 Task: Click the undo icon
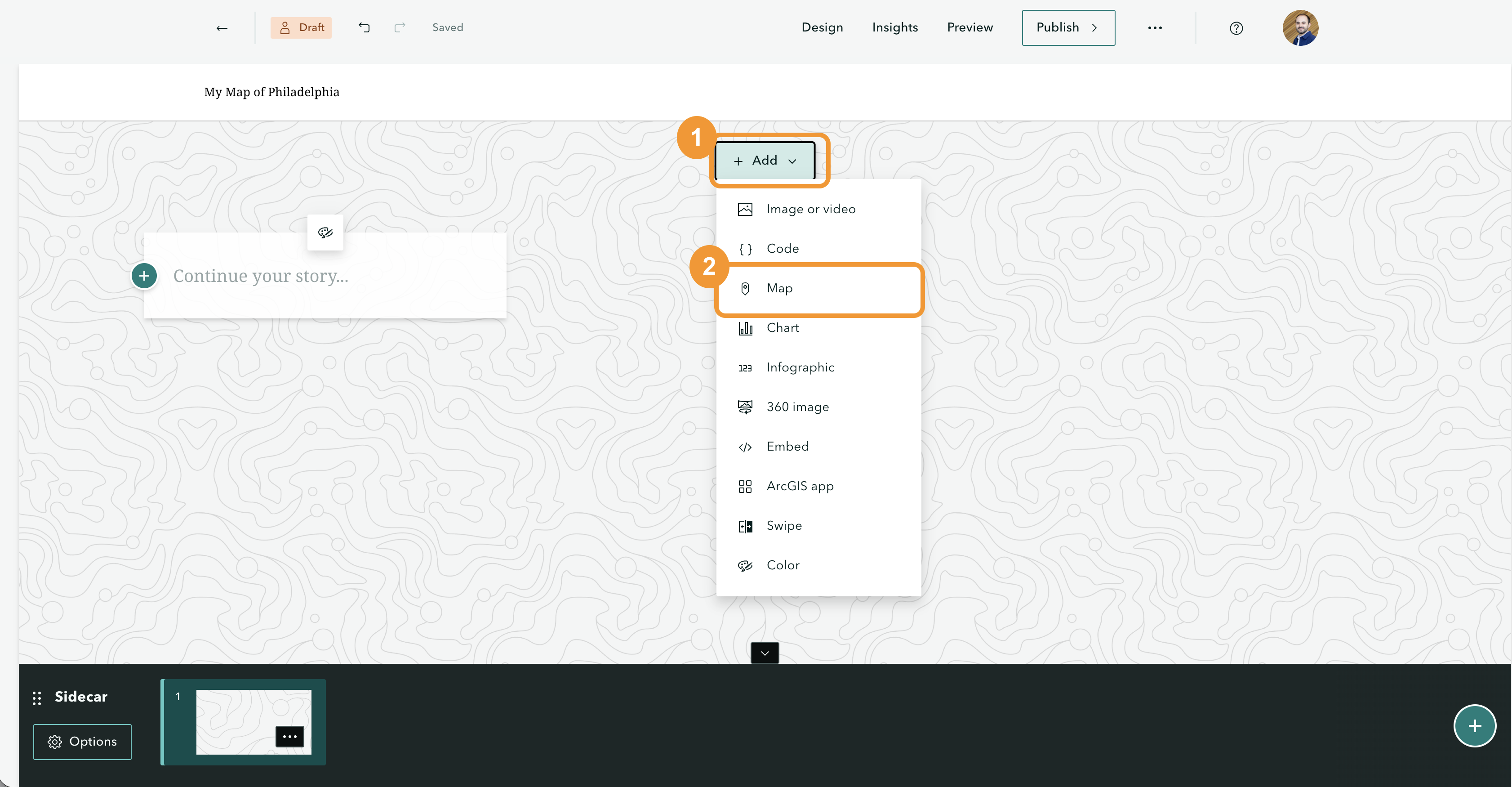364,27
